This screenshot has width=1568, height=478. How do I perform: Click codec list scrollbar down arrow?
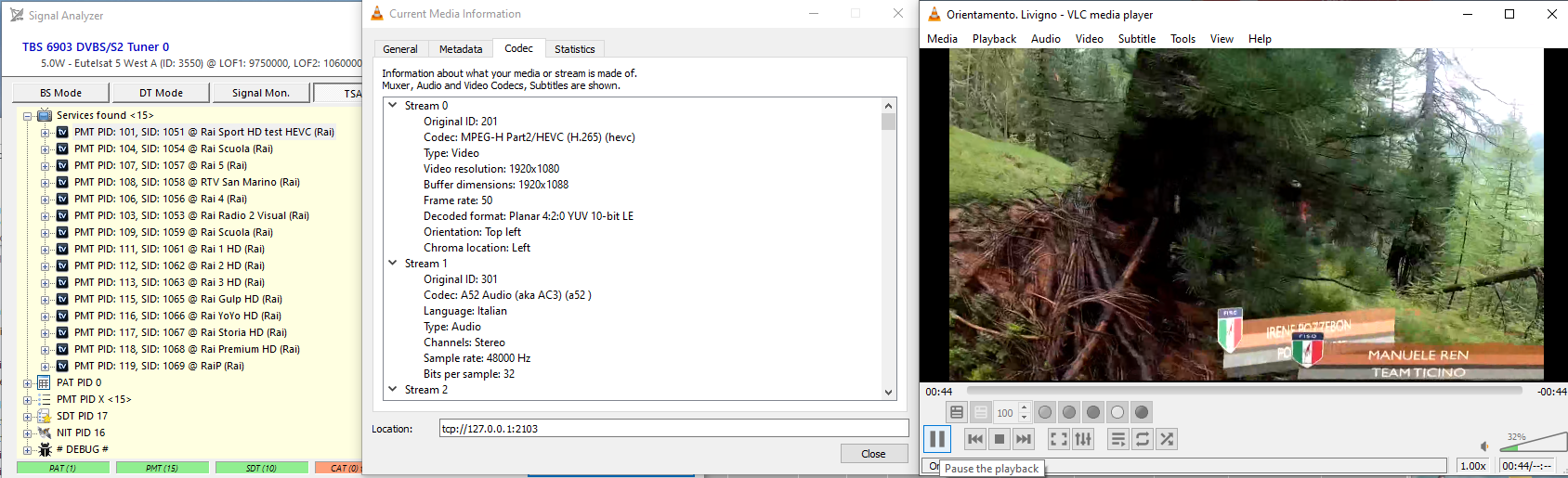(x=888, y=393)
